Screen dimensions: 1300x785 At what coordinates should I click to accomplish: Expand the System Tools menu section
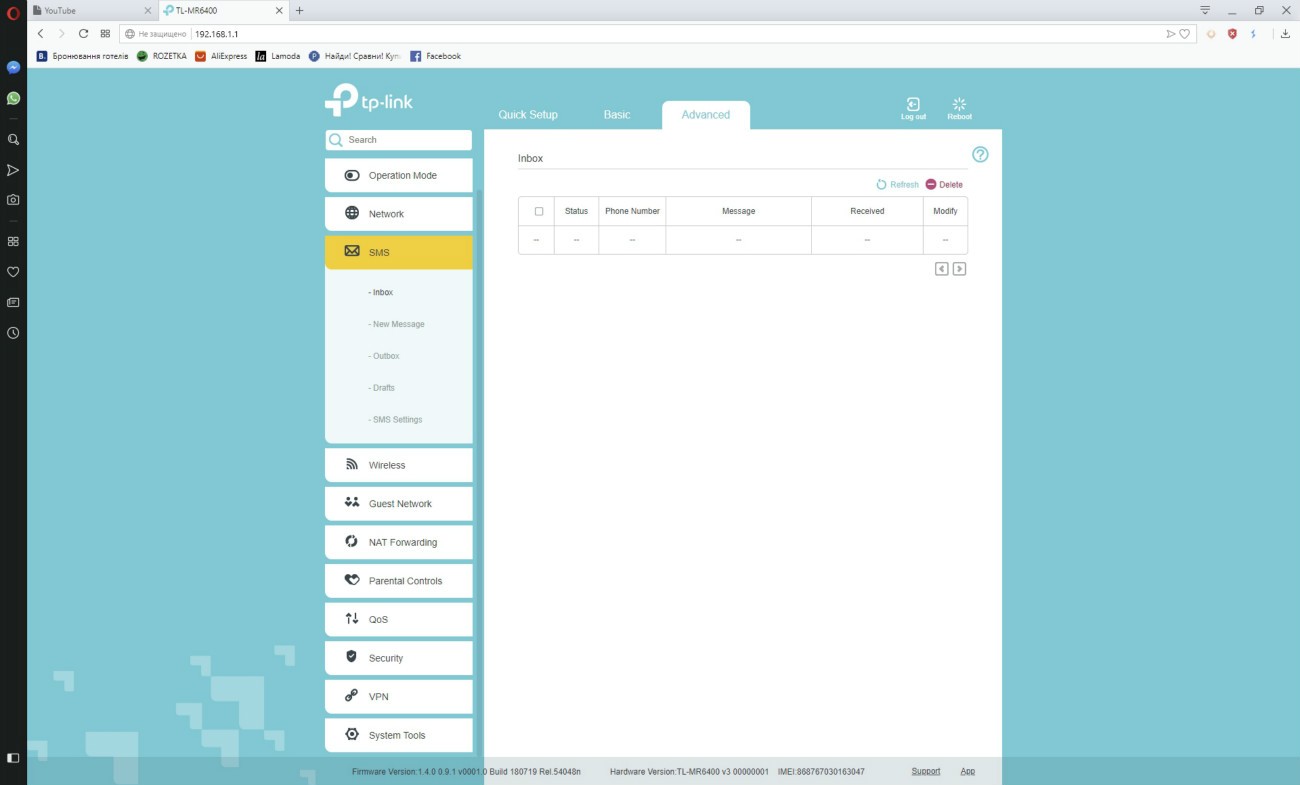coord(398,735)
